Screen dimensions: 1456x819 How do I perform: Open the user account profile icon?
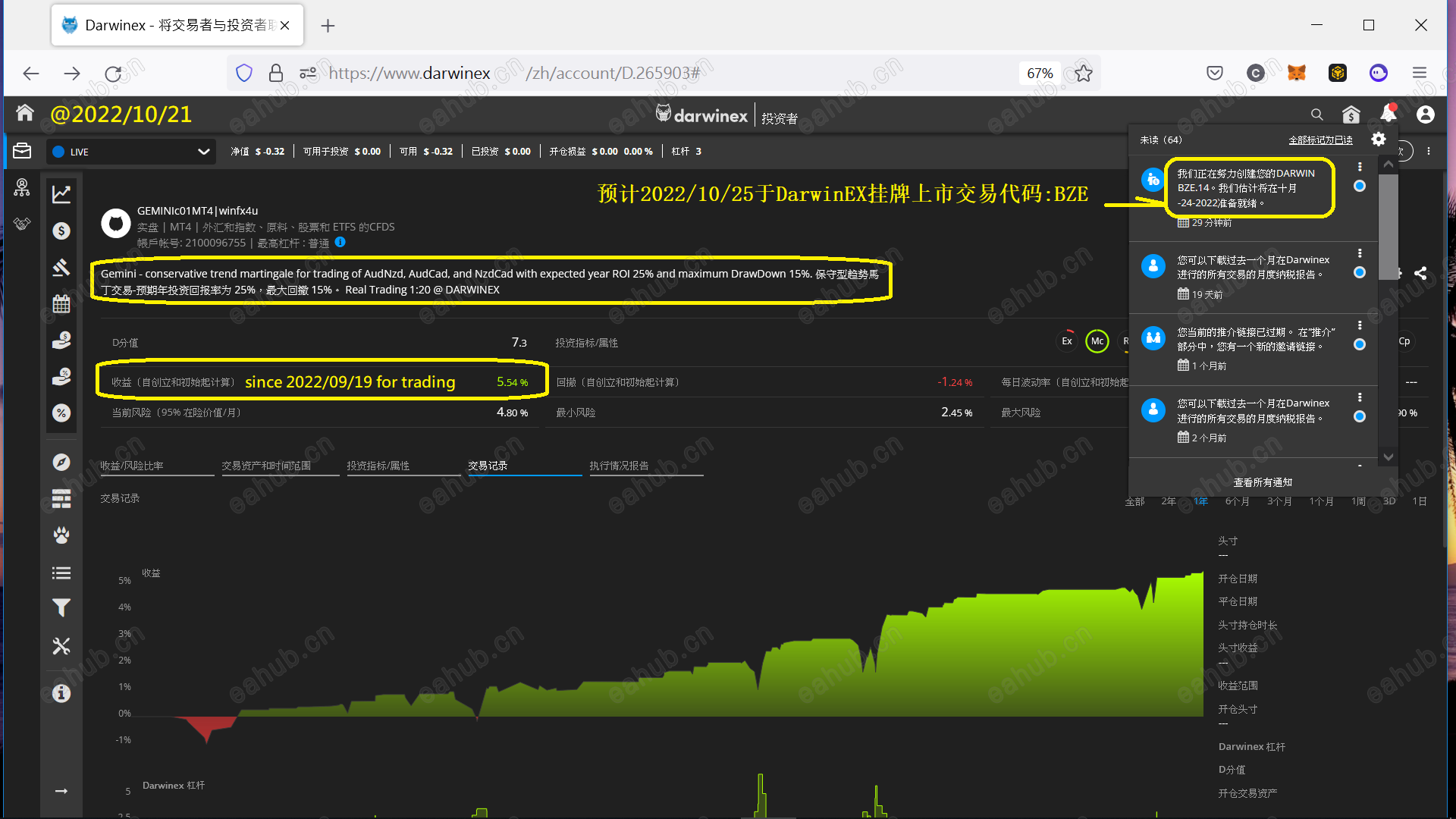(1426, 115)
